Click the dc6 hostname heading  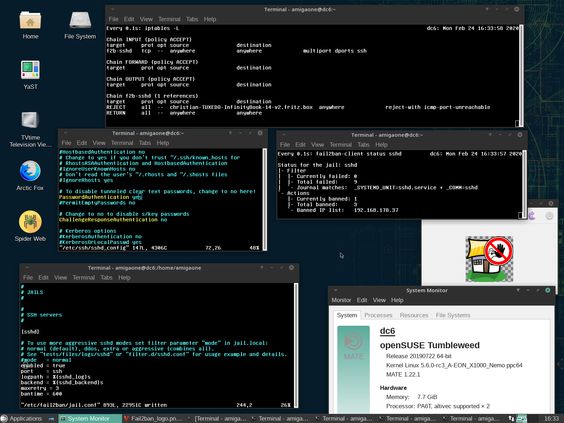[x=387, y=331]
